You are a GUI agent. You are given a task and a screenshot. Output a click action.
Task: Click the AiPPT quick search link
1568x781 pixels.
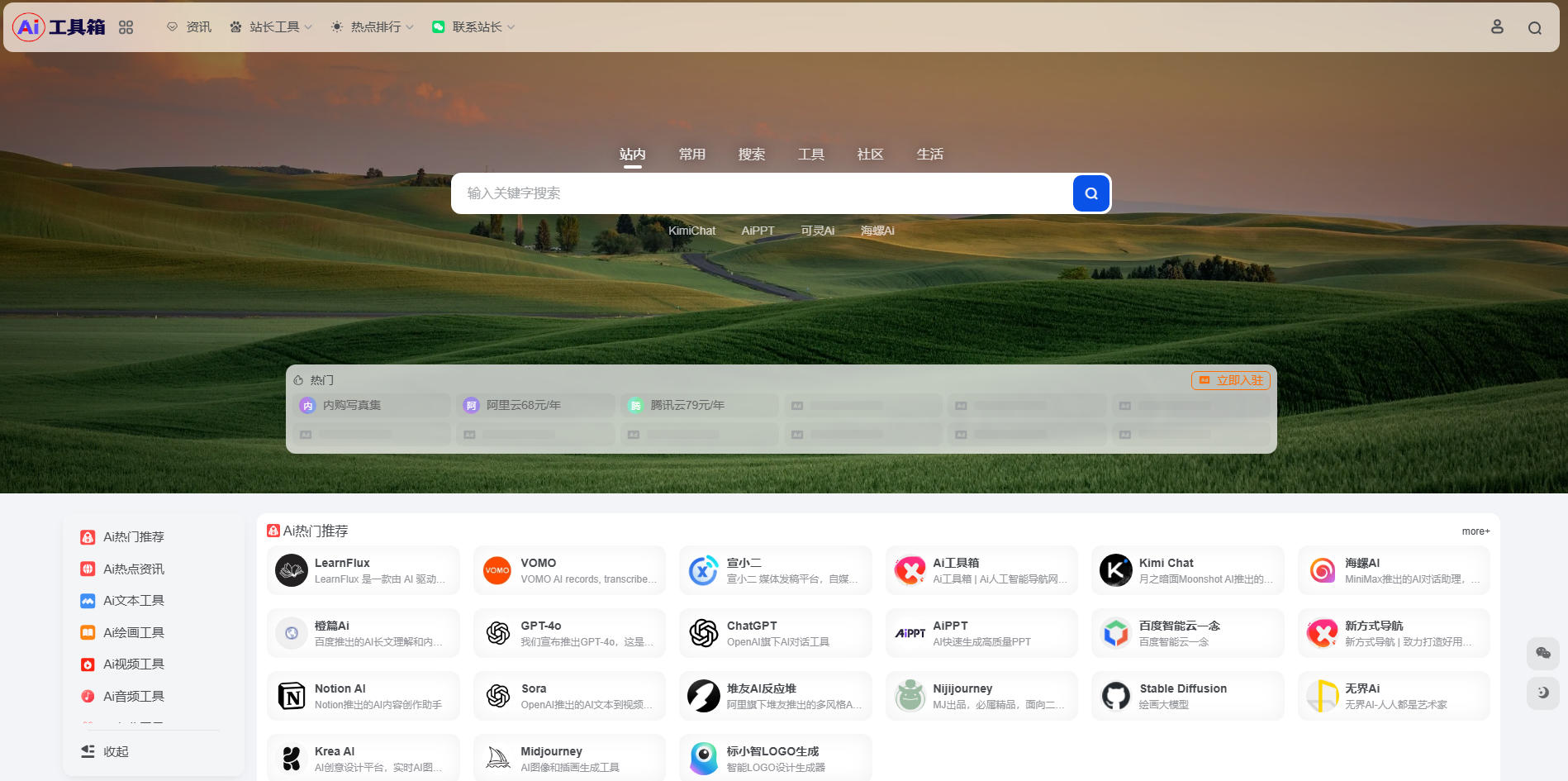758,231
